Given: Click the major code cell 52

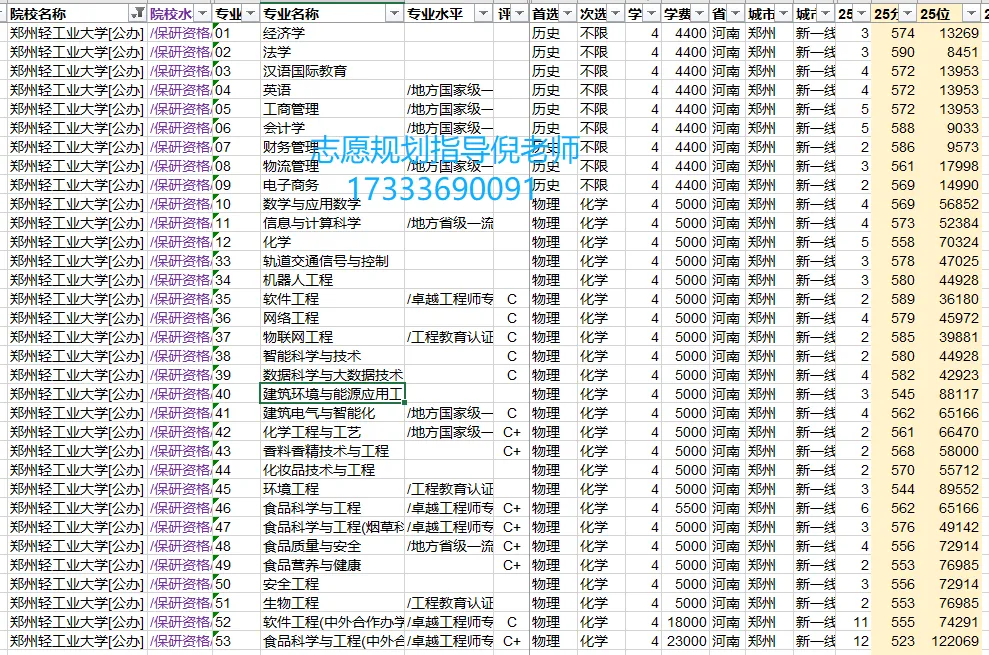Looking at the screenshot, I should click(x=236, y=622).
